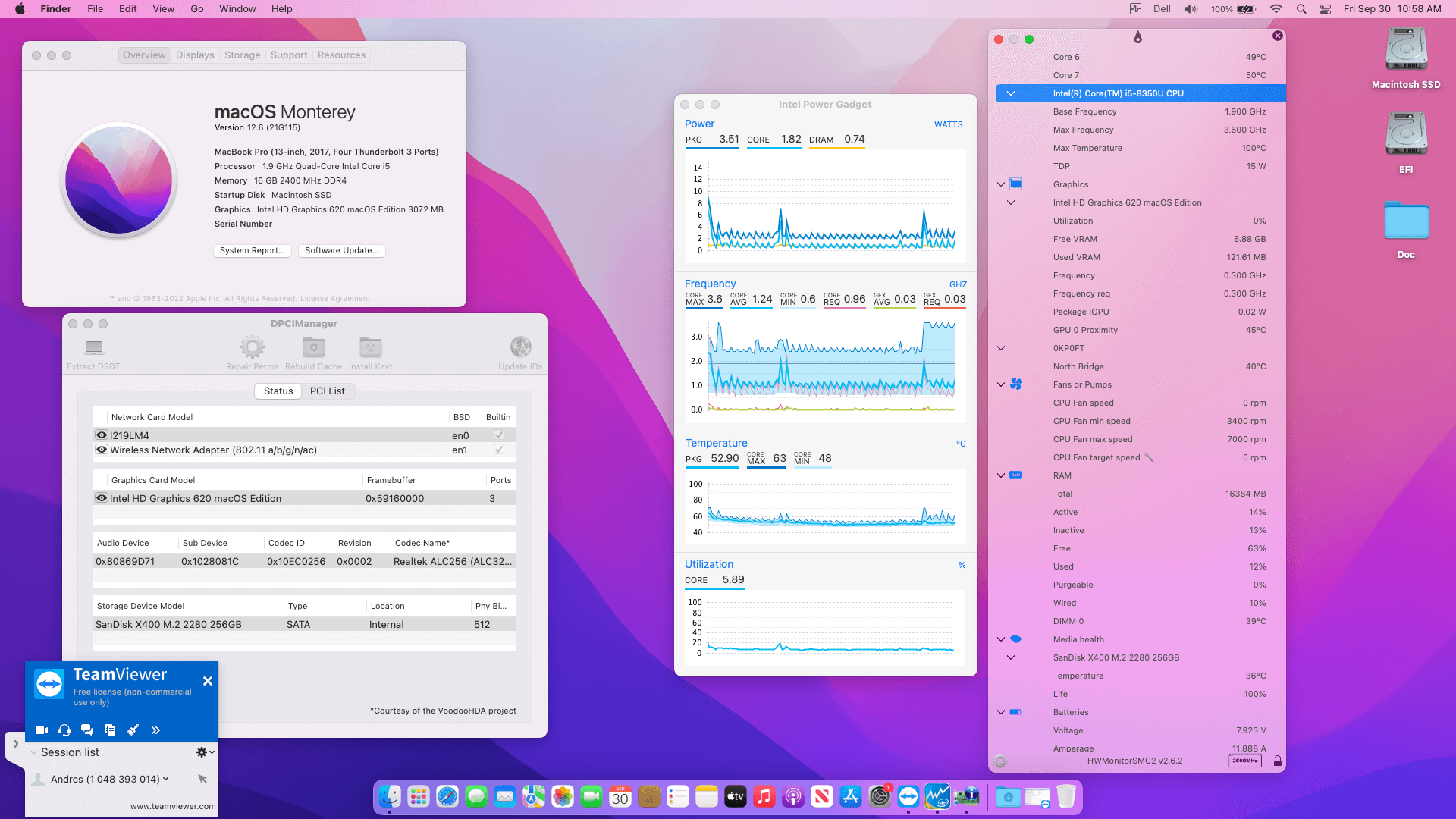Viewport: 1456px width, 819px height.
Task: Open TeamViewer from the Dock
Action: [908, 797]
